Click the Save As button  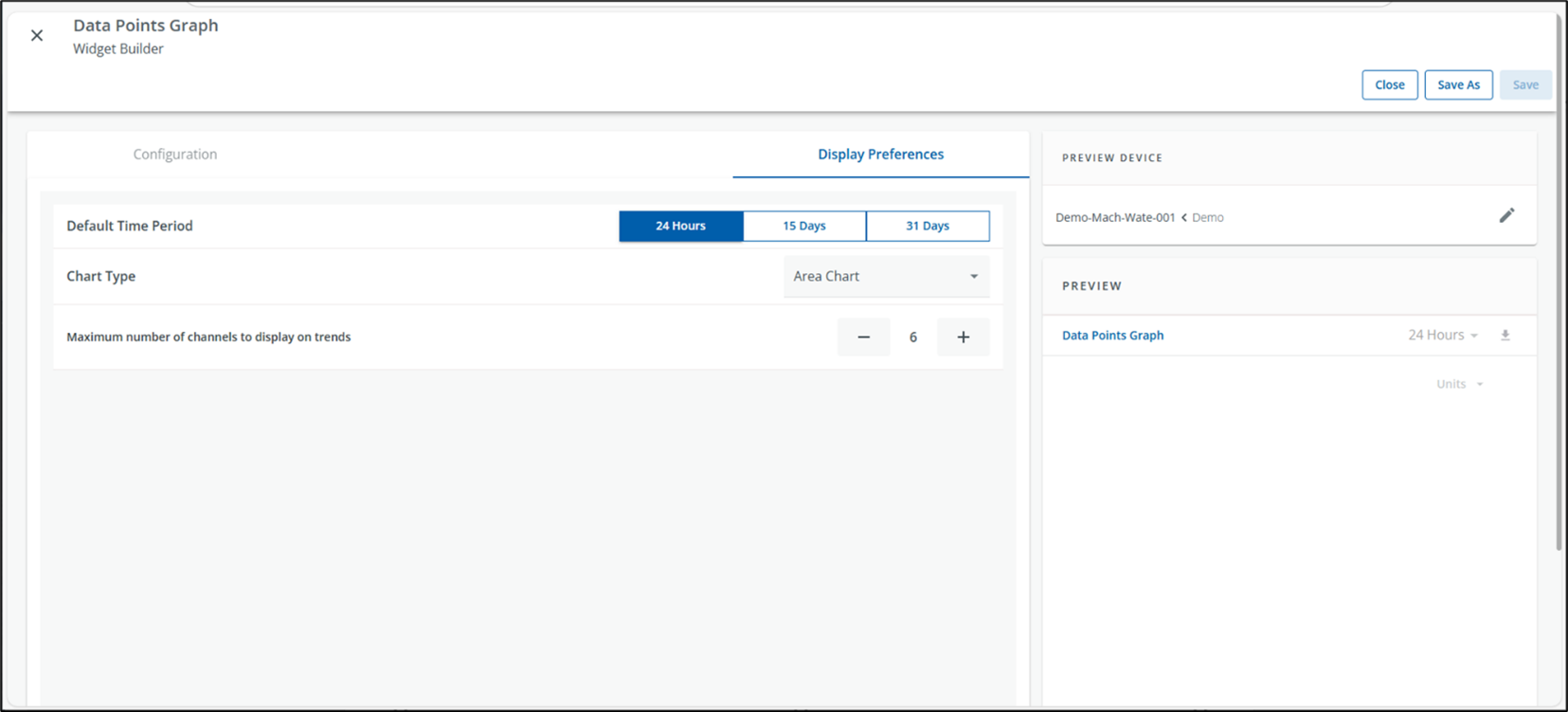click(1458, 84)
